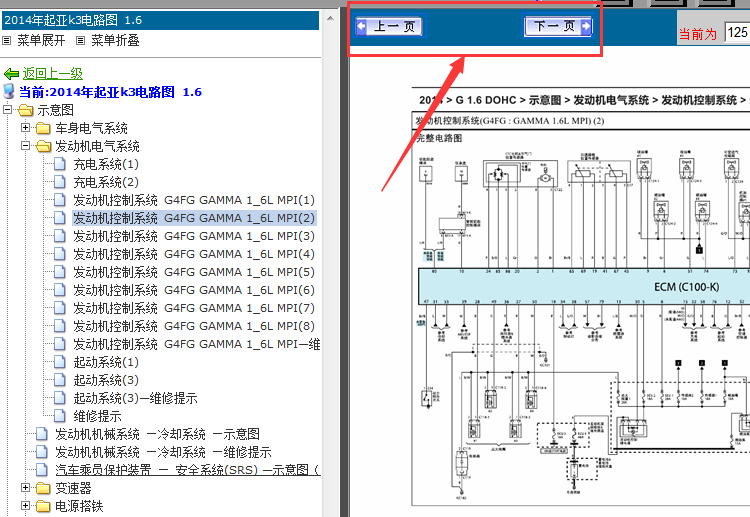Viewport: 750px width, 517px height.
Task: Click page icon beside MPI(1) entry
Action: tap(60, 200)
